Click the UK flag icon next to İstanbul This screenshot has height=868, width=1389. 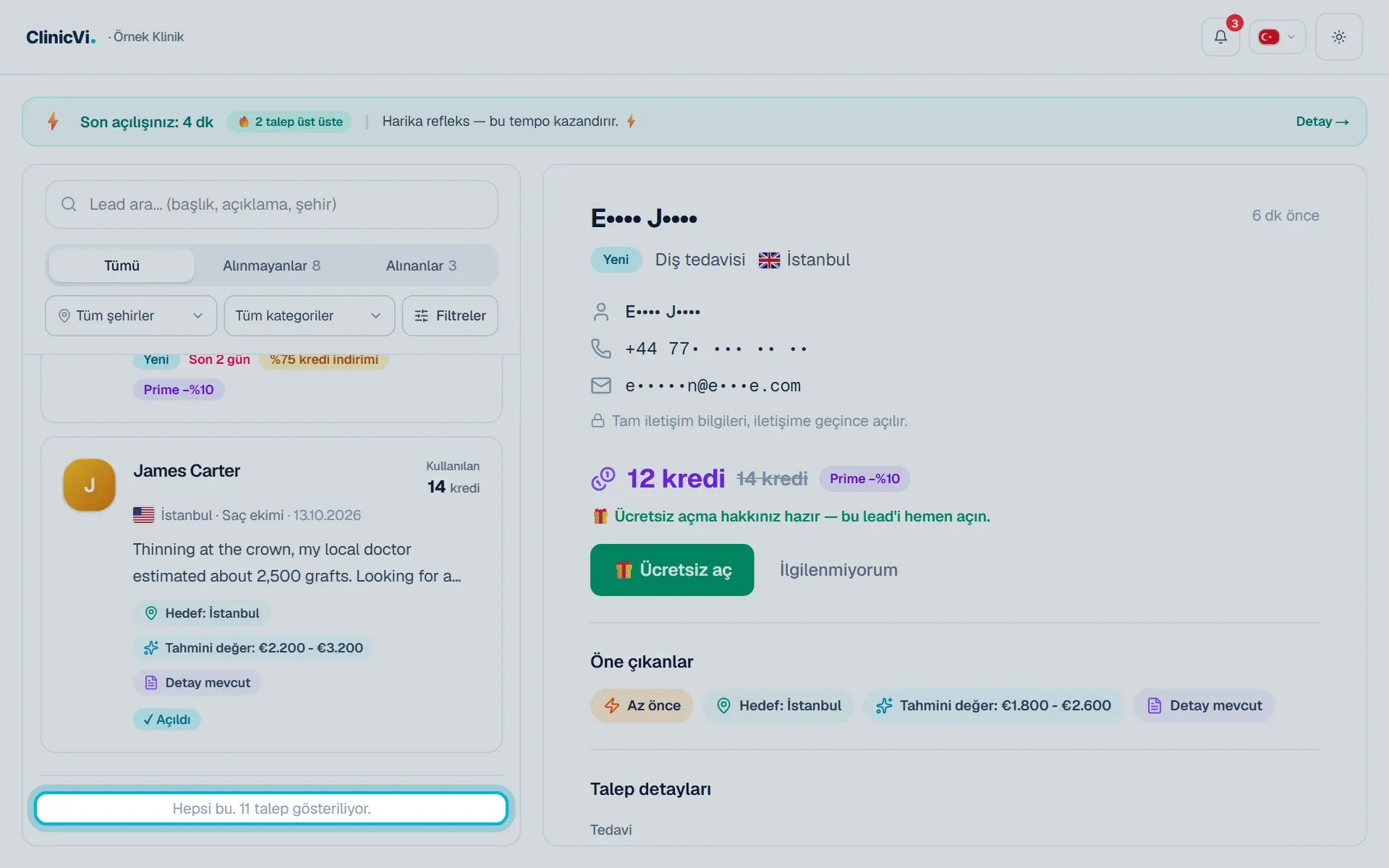tap(769, 260)
